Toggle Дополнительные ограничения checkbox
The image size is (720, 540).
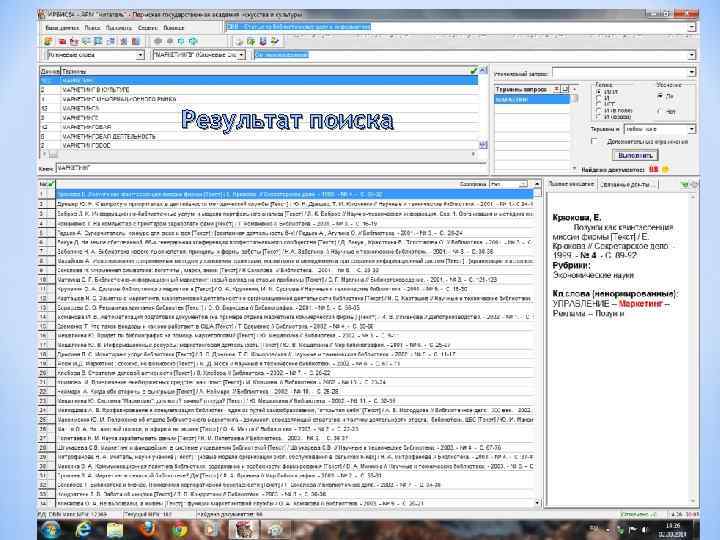click(595, 141)
